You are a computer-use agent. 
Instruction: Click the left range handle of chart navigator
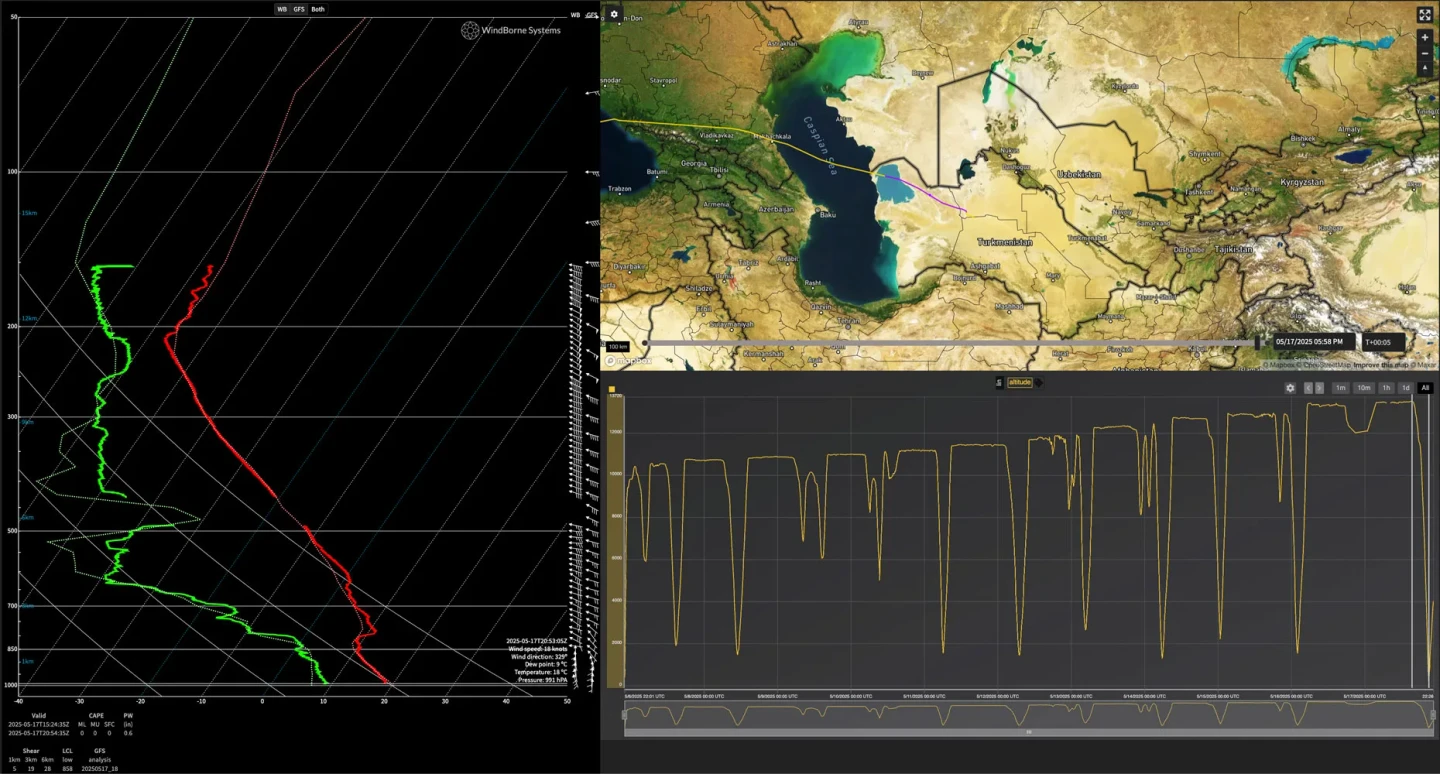pos(624,714)
